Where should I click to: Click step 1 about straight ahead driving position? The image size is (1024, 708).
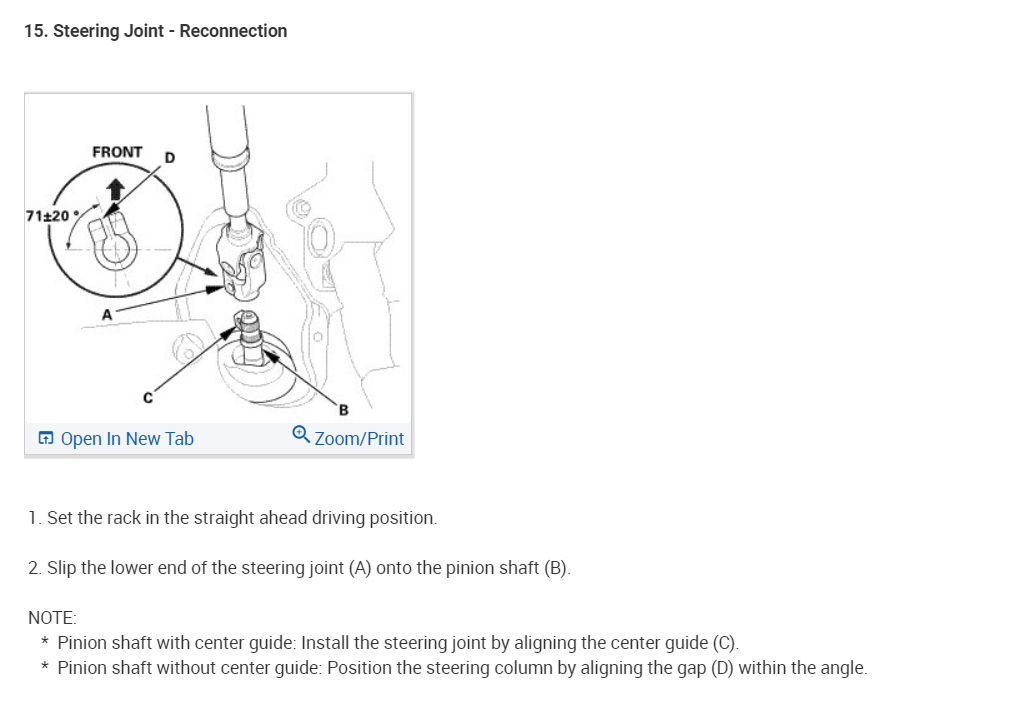232,518
